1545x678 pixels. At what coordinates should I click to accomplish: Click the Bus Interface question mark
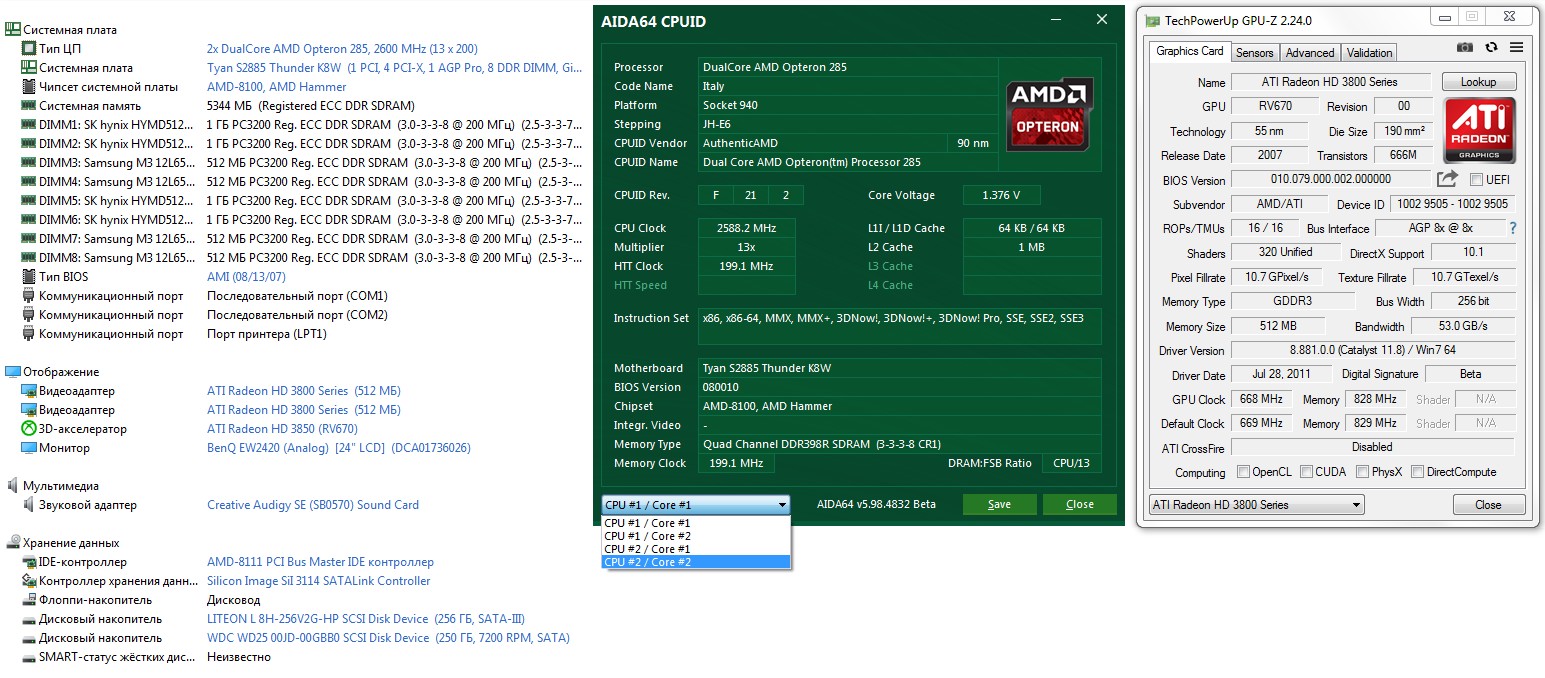point(1513,229)
